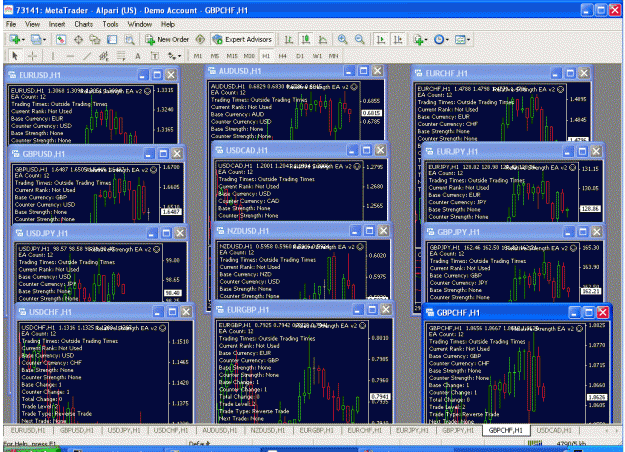Expand the New Chart dropdown arrow
Image resolution: width=625 pixels, height=452 pixels.
[23, 40]
